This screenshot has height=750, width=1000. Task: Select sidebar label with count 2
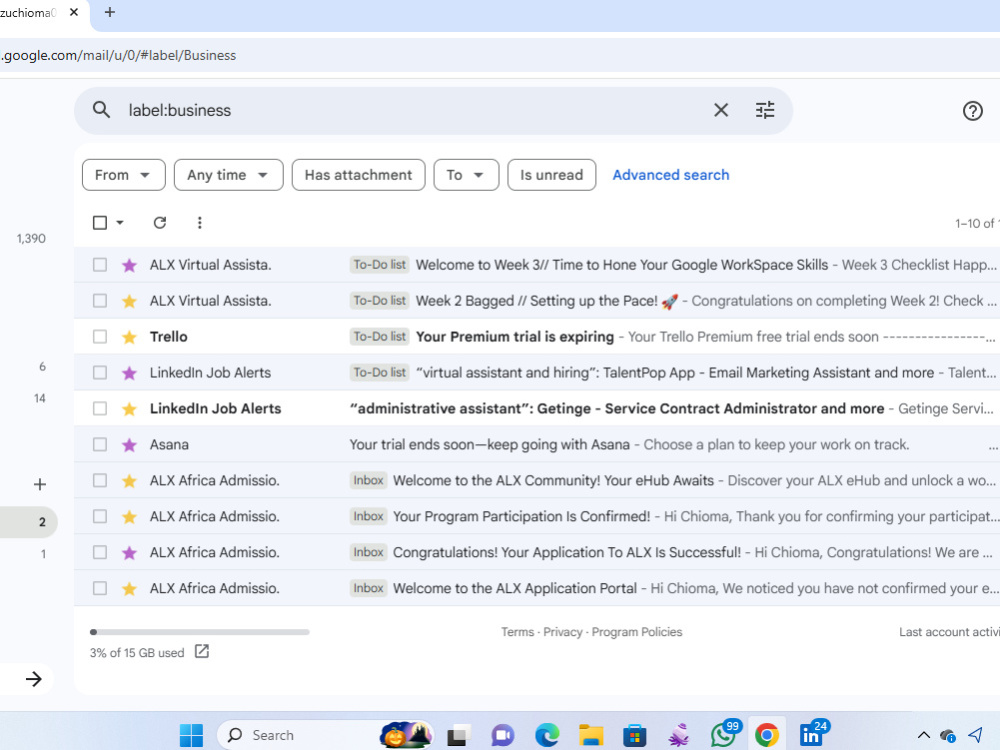(x=28, y=522)
